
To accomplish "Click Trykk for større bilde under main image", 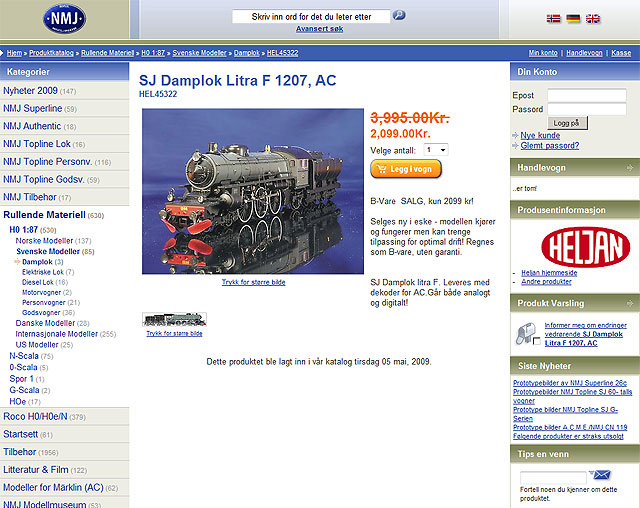I will pyautogui.click(x=253, y=282).
